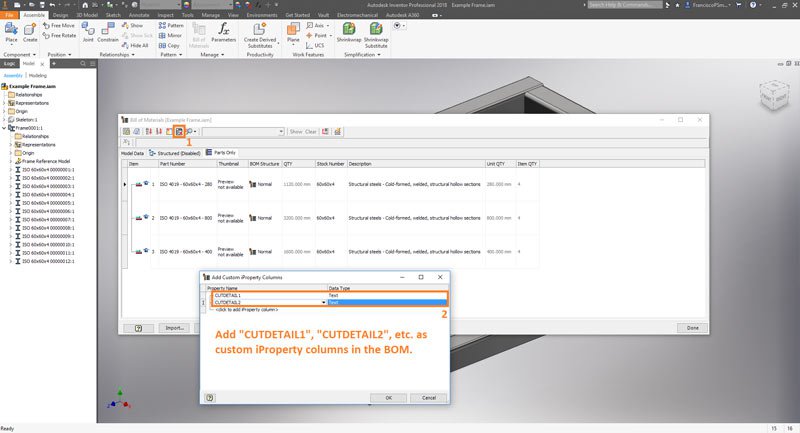Screen dimensions: 800x433
Task: Click Hide All relationships
Action: 135,45
